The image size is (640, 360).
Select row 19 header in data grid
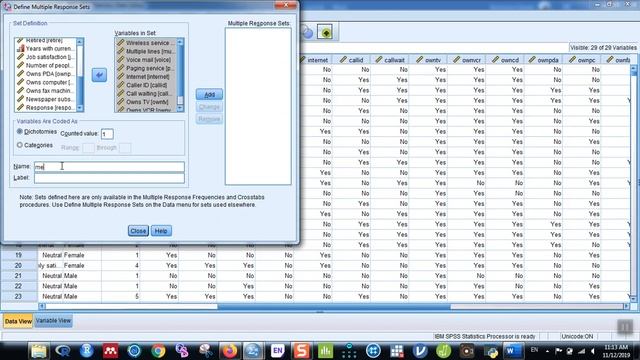point(18,255)
